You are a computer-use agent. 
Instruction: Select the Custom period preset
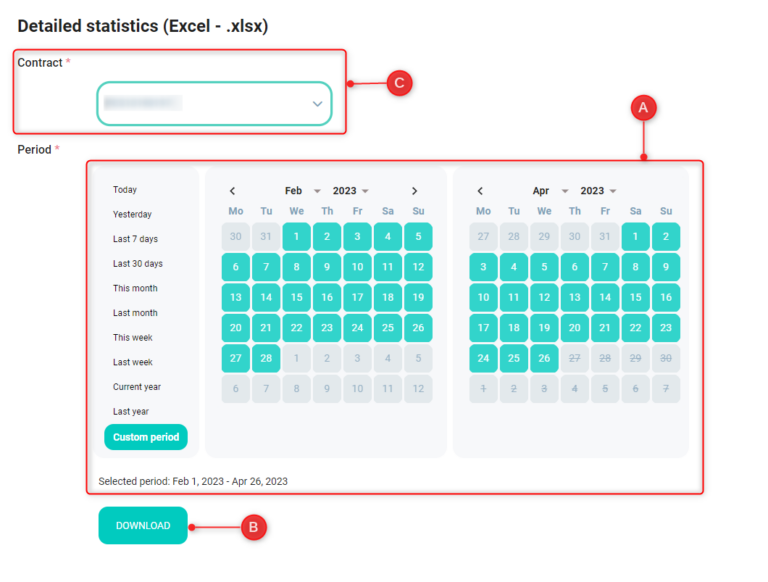(146, 437)
